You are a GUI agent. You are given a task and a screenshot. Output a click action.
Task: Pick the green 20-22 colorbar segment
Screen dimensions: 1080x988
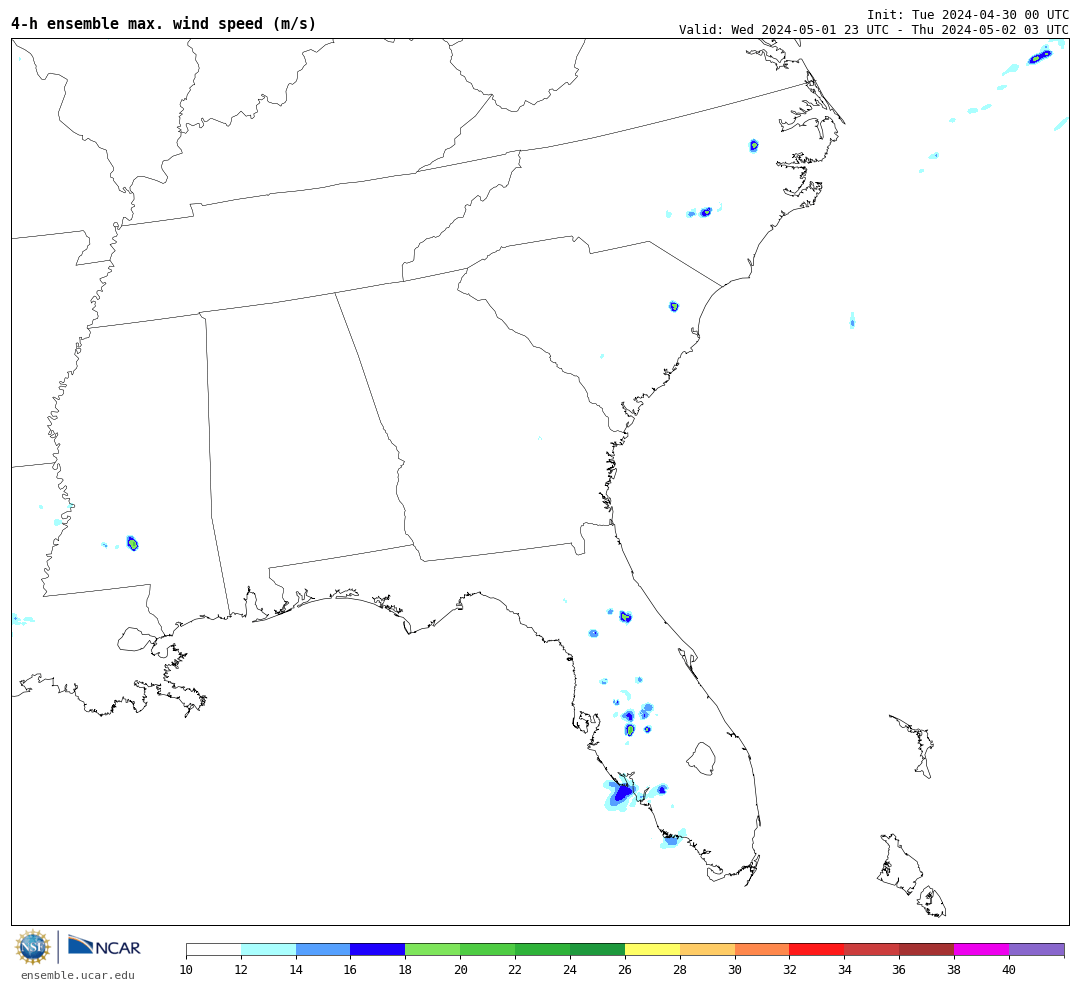point(488,949)
